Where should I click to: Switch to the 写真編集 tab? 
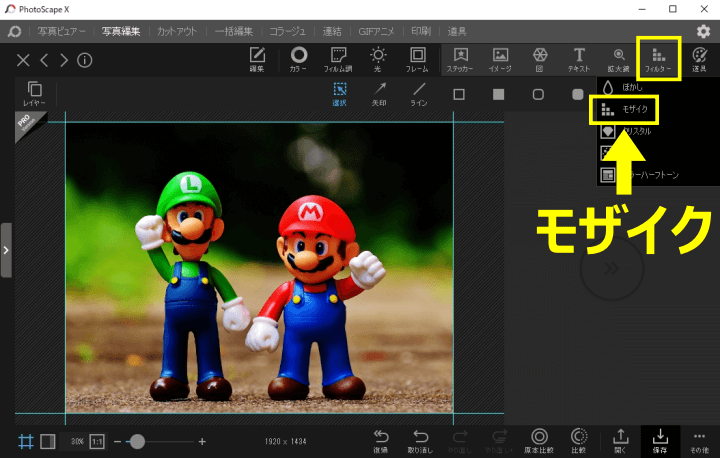point(121,31)
